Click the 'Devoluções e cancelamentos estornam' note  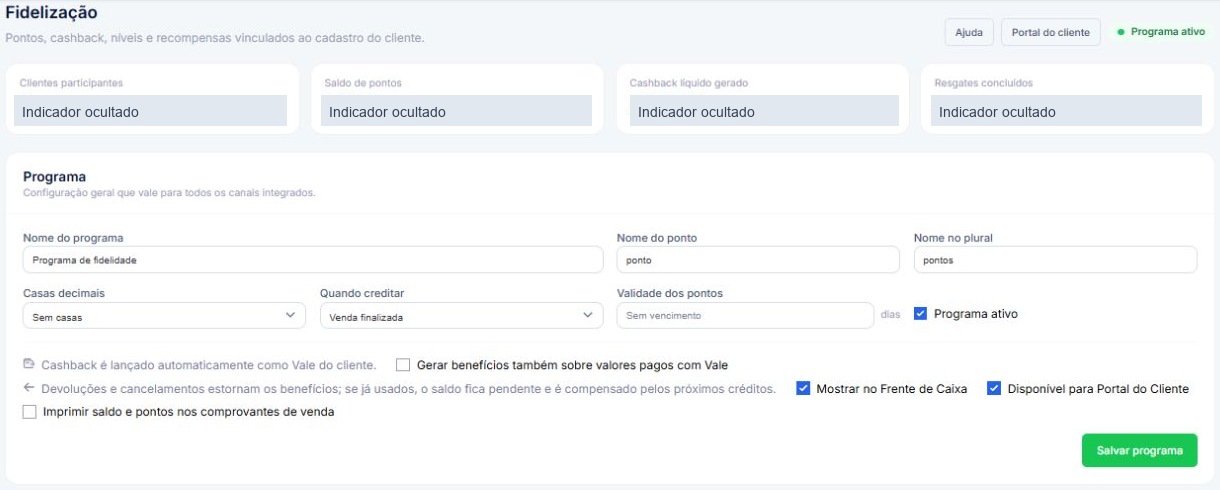[x=408, y=389]
